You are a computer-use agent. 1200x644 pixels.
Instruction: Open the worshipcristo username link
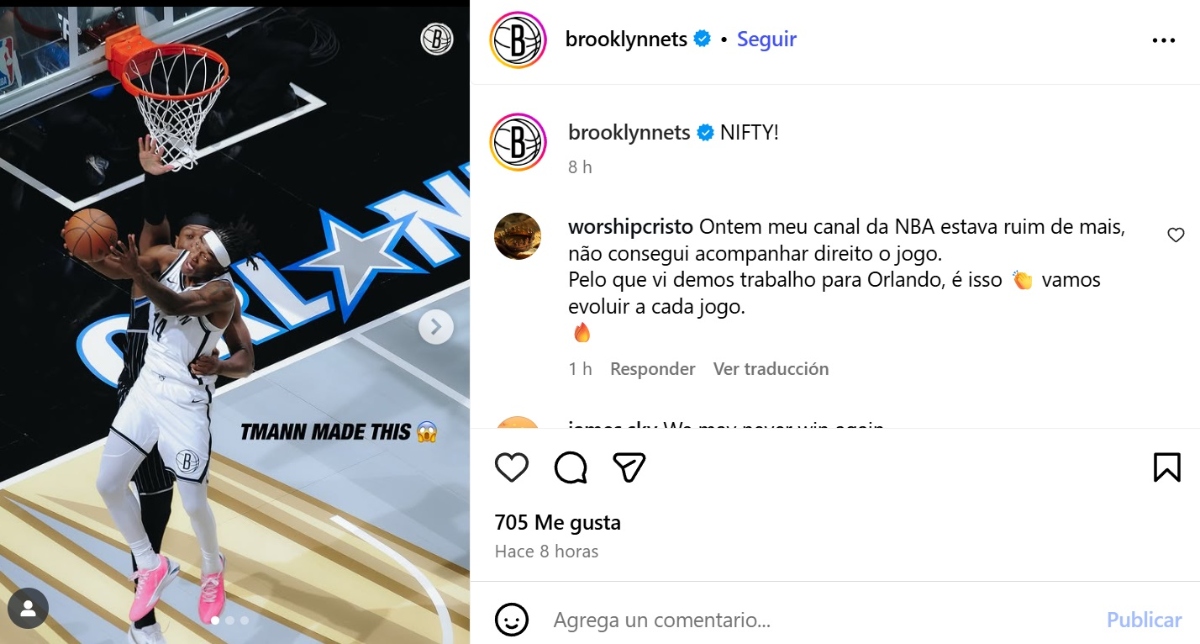tap(631, 227)
